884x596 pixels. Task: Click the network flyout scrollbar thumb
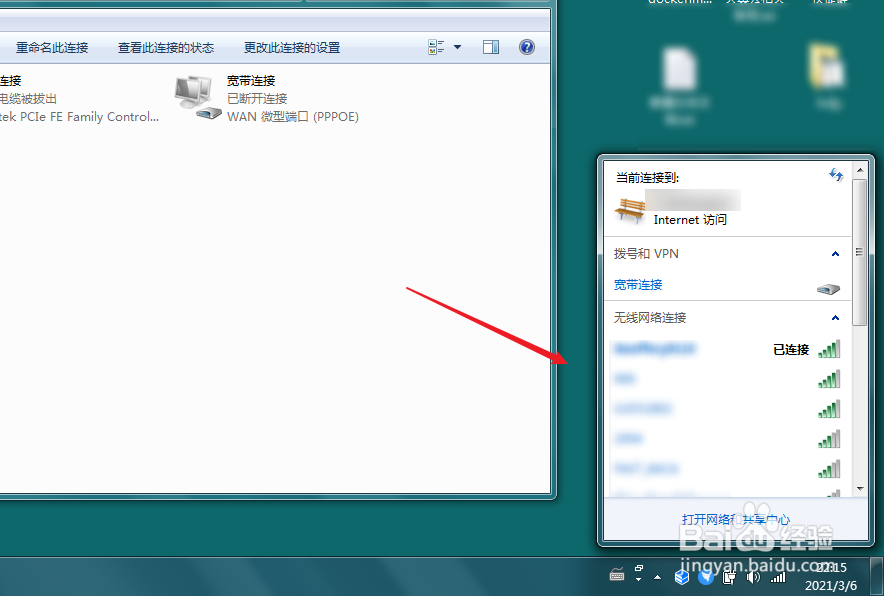[x=860, y=252]
